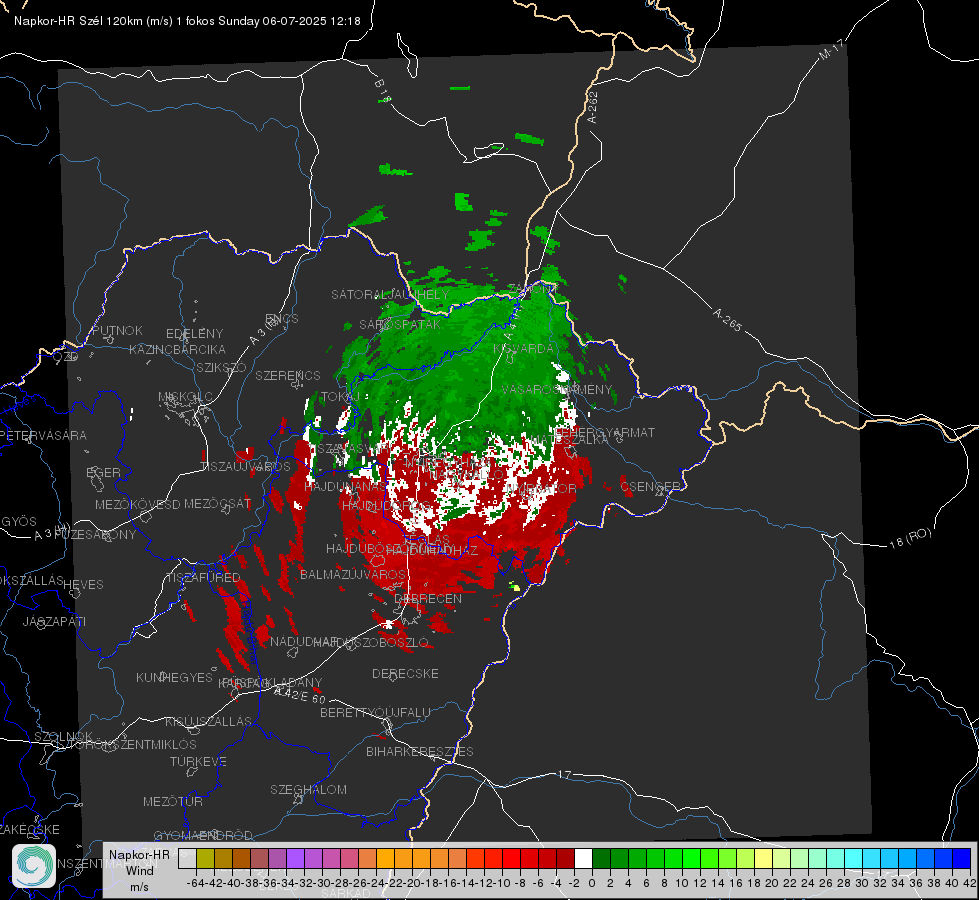Select the dark green legend swatch between 0 and 2

click(x=601, y=858)
